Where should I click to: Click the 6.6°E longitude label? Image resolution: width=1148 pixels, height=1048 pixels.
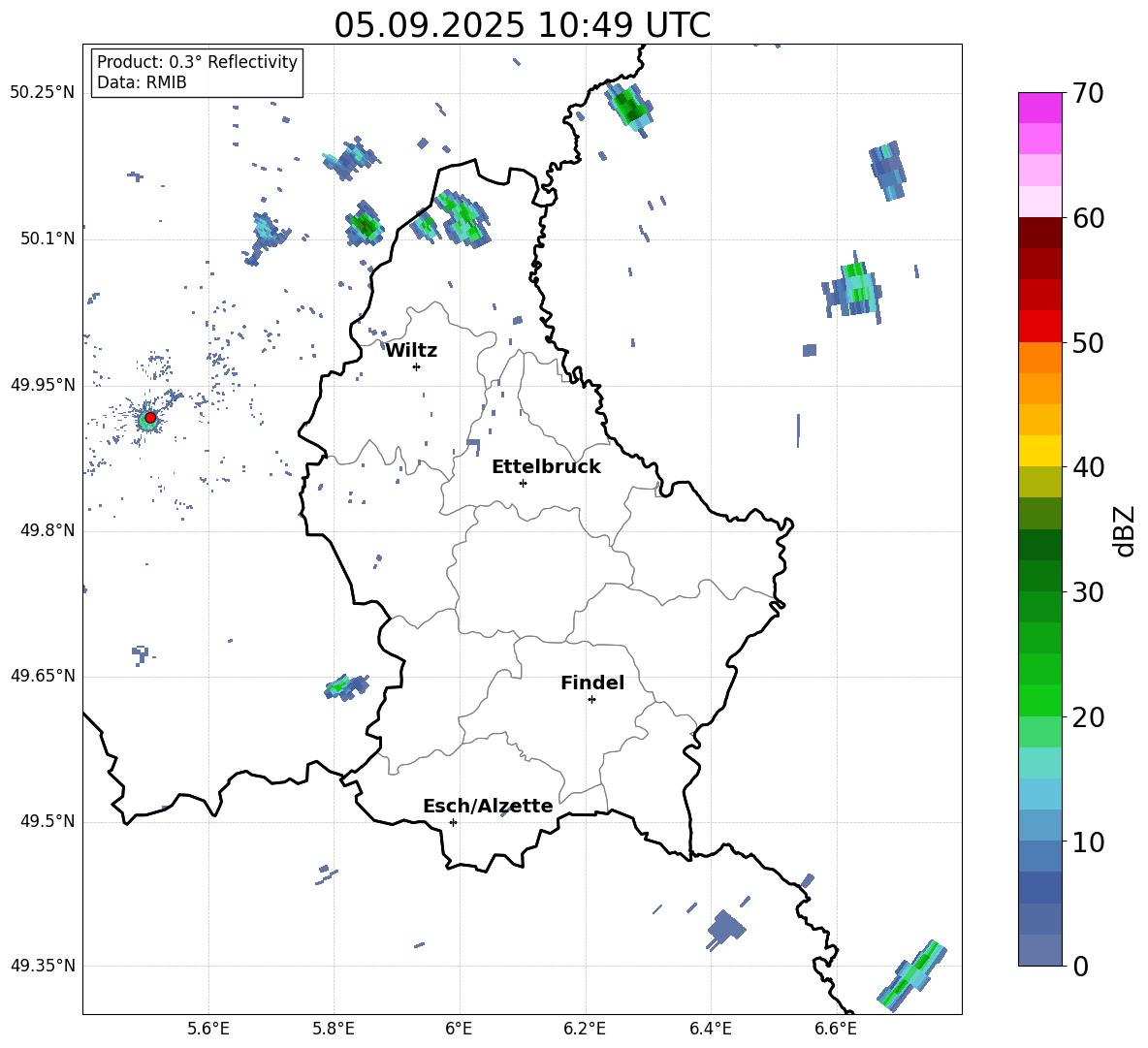point(836,1029)
